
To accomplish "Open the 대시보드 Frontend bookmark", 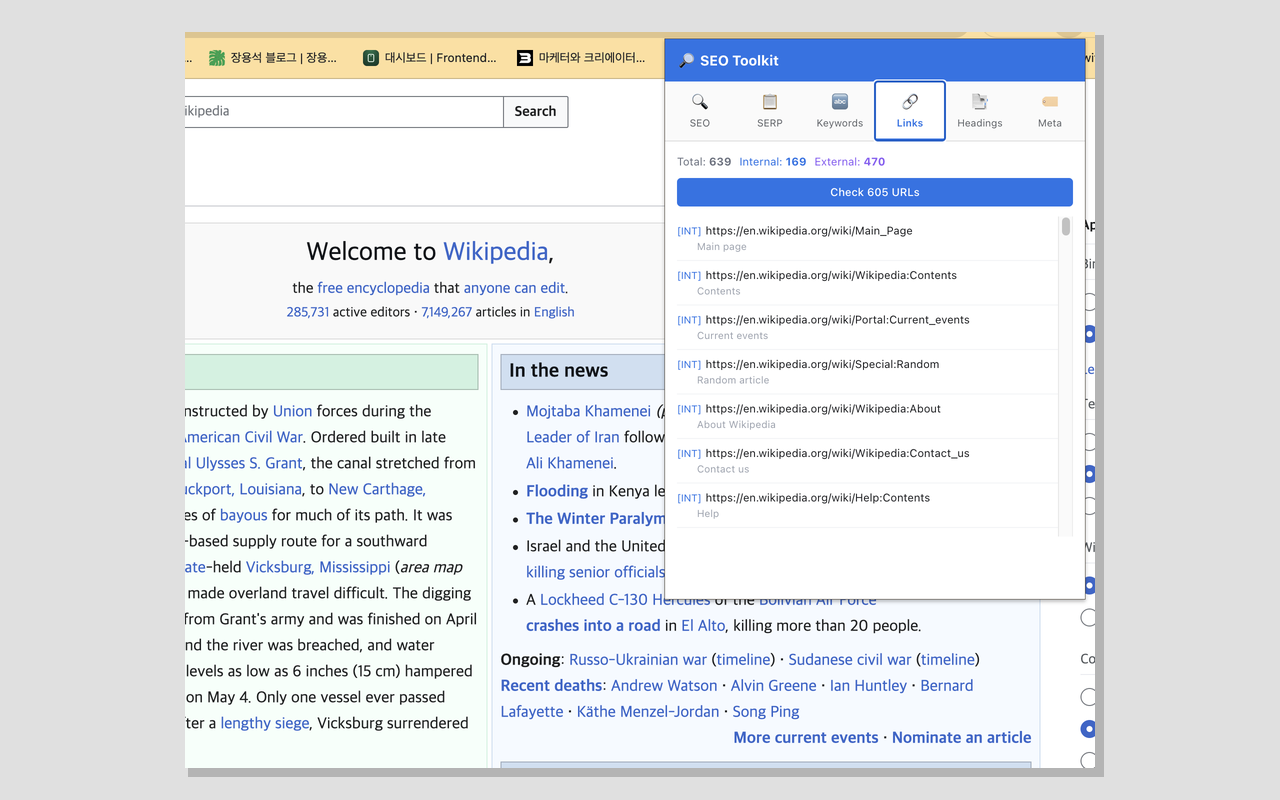I will coord(430,58).
